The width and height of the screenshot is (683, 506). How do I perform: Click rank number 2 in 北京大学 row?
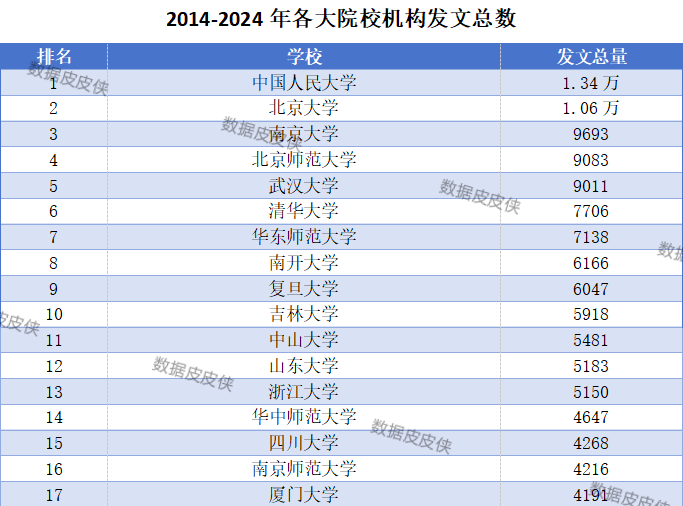pyautogui.click(x=54, y=108)
